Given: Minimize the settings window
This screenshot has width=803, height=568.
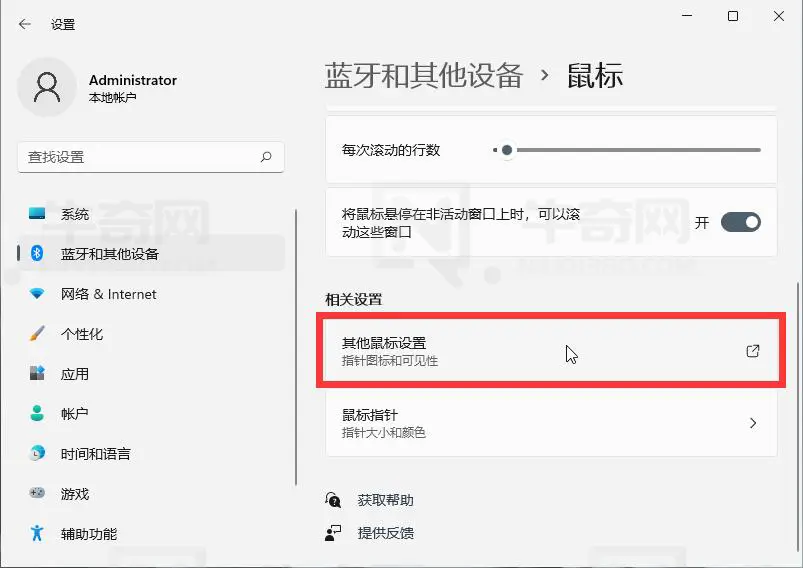Looking at the screenshot, I should pyautogui.click(x=687, y=16).
